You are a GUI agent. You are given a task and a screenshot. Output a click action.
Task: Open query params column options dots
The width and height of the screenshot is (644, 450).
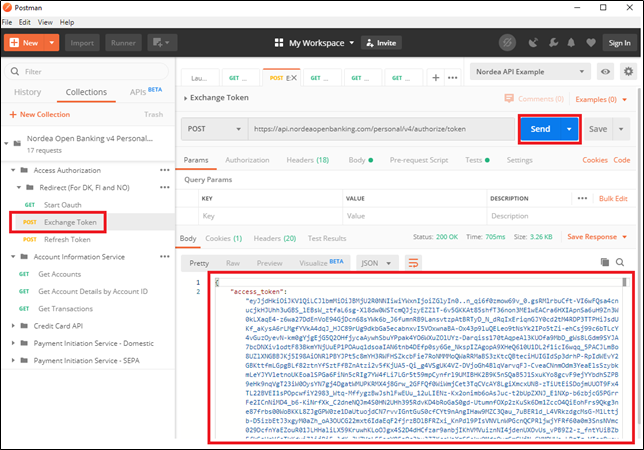(582, 198)
